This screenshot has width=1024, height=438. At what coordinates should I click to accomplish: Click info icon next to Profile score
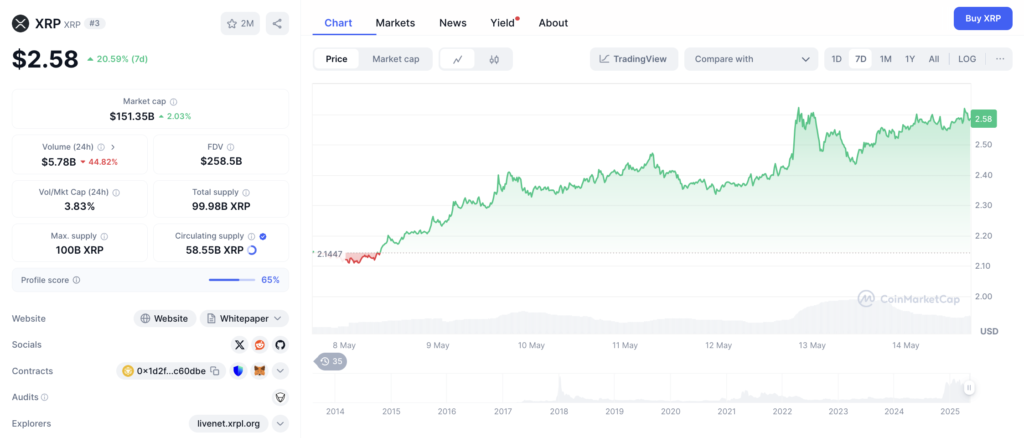tap(76, 280)
